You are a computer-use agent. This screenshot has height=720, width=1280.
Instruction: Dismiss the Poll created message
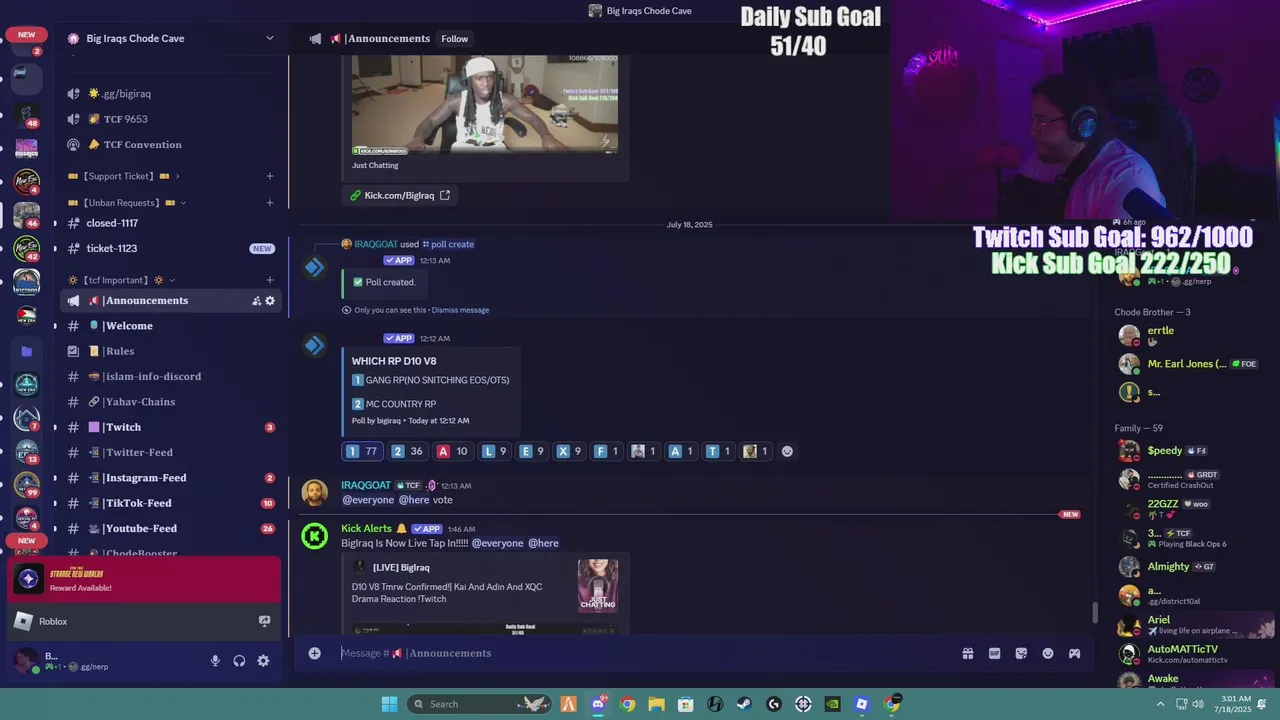click(x=460, y=310)
